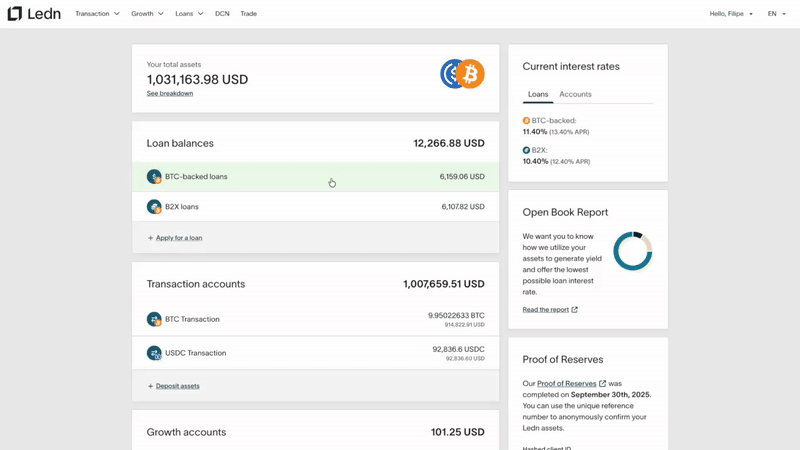Open the Read the report link
800x450 pixels.
click(x=545, y=310)
